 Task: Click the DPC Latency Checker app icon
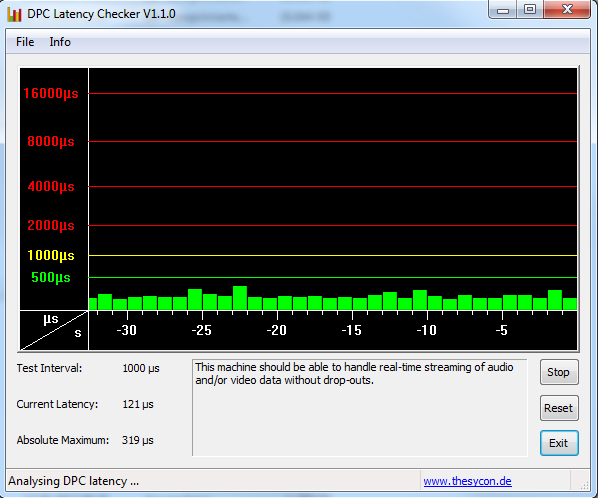point(14,14)
